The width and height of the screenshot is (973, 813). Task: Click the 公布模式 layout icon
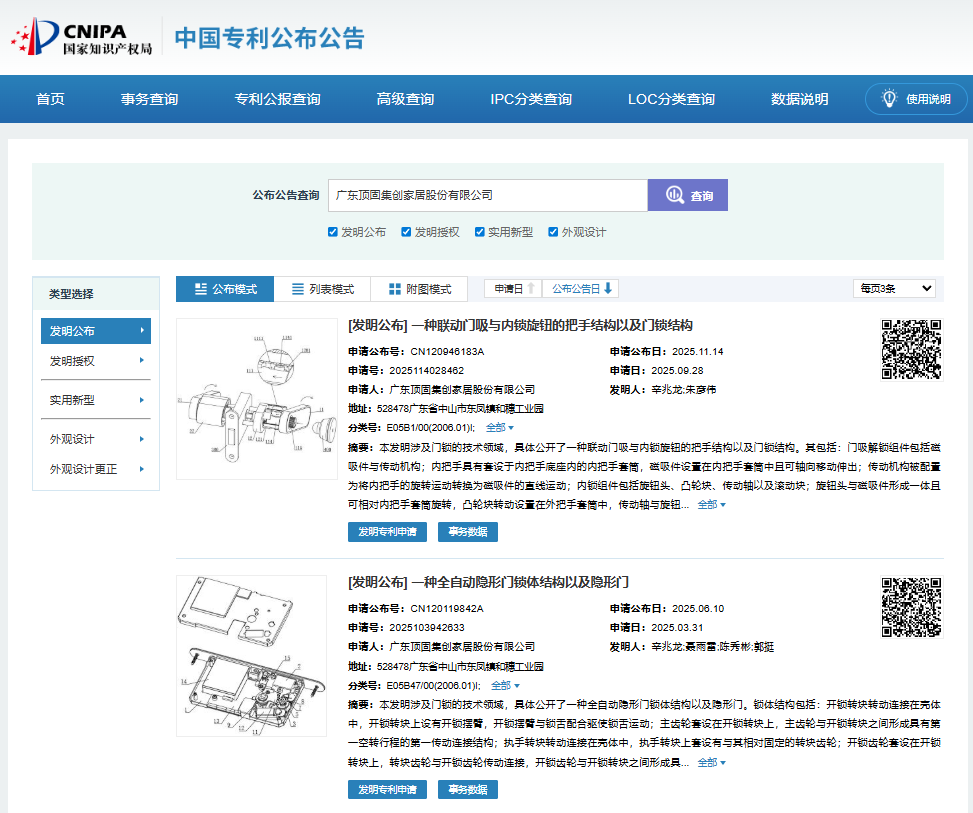[x=200, y=289]
